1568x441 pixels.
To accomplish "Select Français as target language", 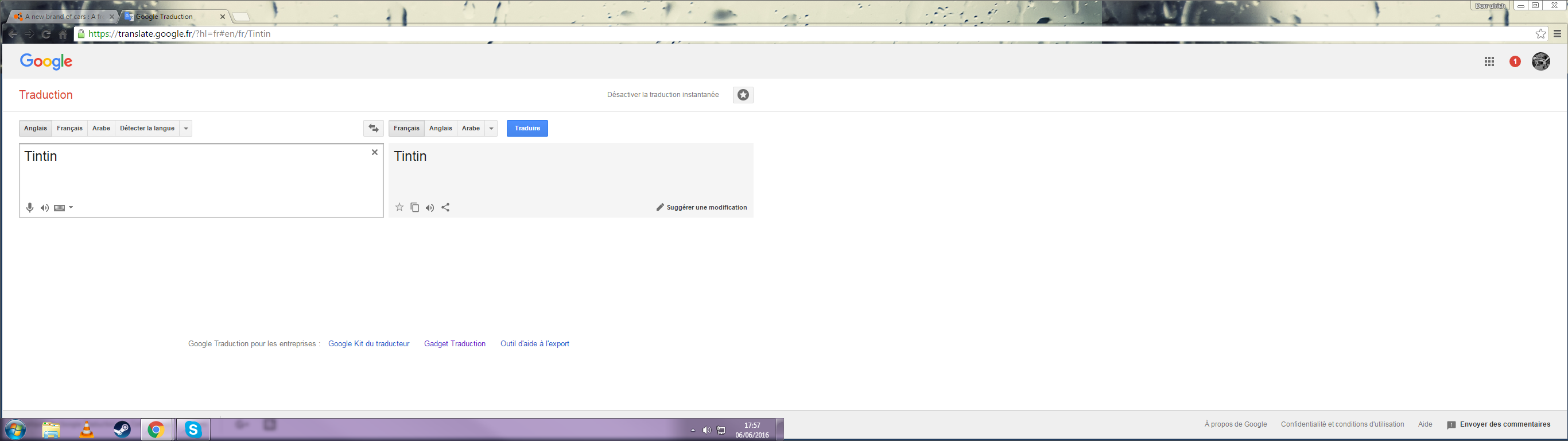I will (406, 129).
